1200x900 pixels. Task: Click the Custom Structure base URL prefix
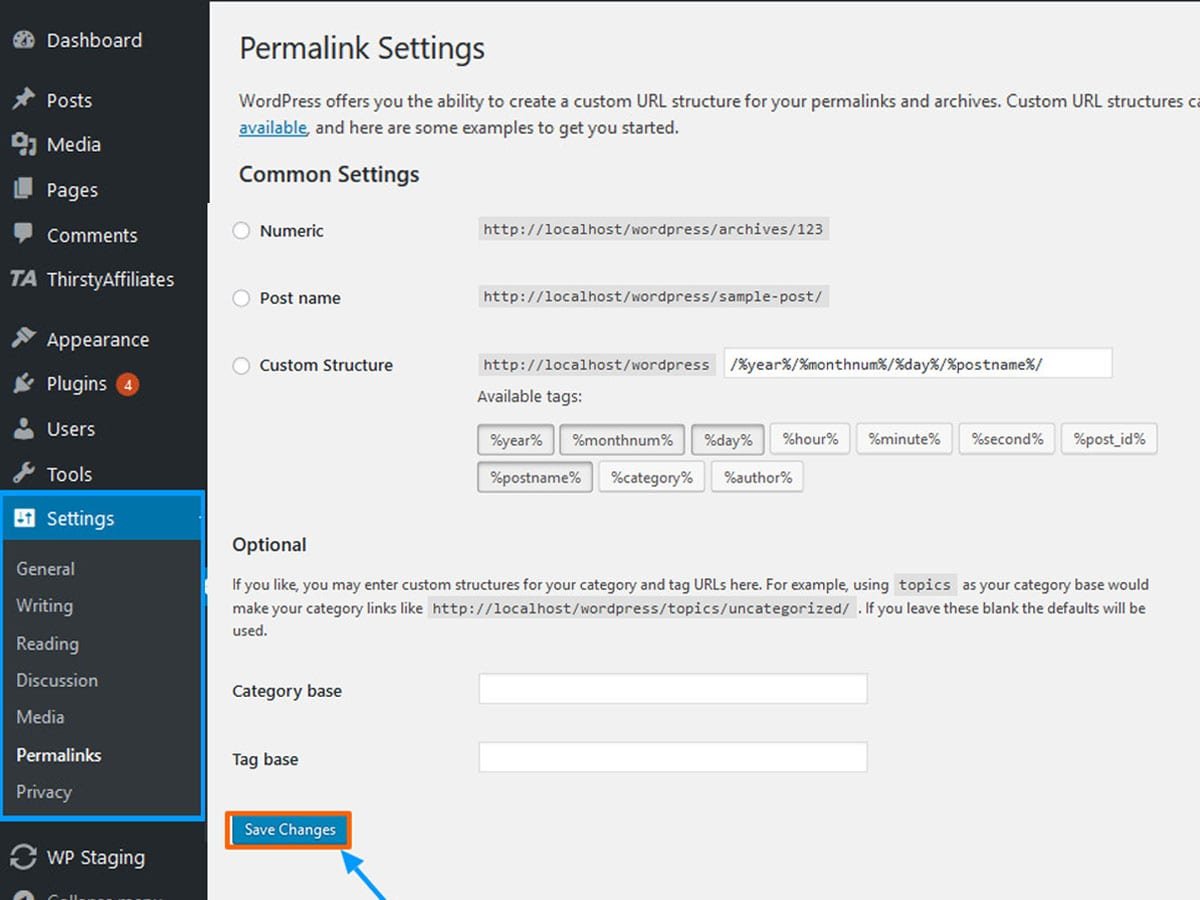pos(596,365)
